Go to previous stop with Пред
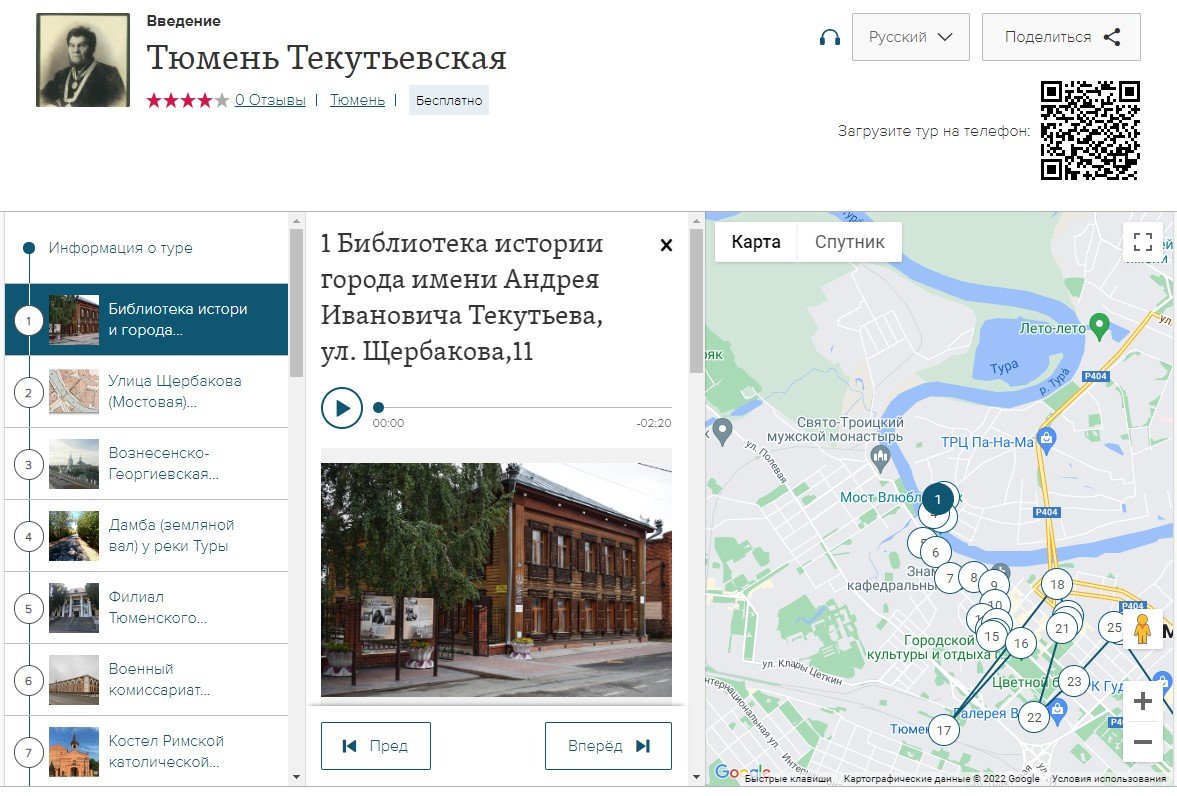 click(375, 746)
